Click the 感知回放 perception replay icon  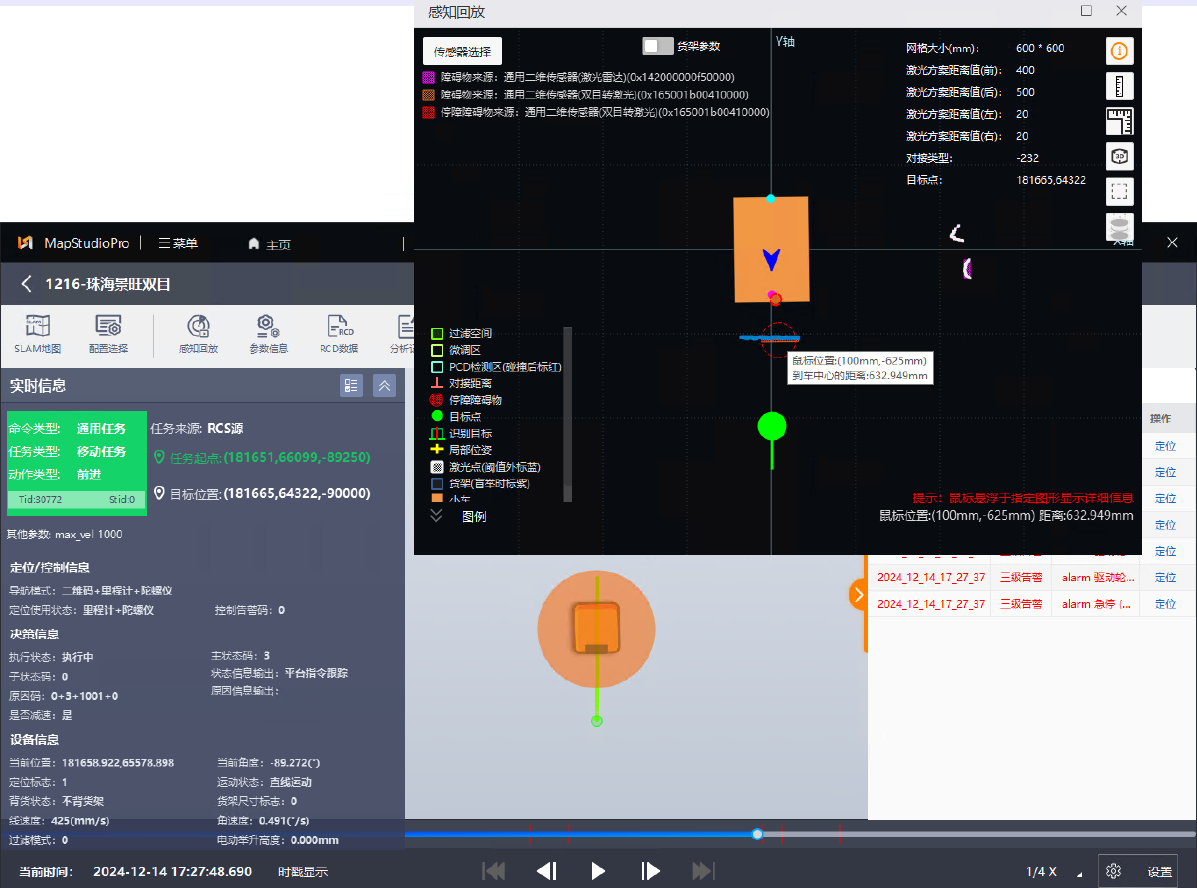coord(198,334)
